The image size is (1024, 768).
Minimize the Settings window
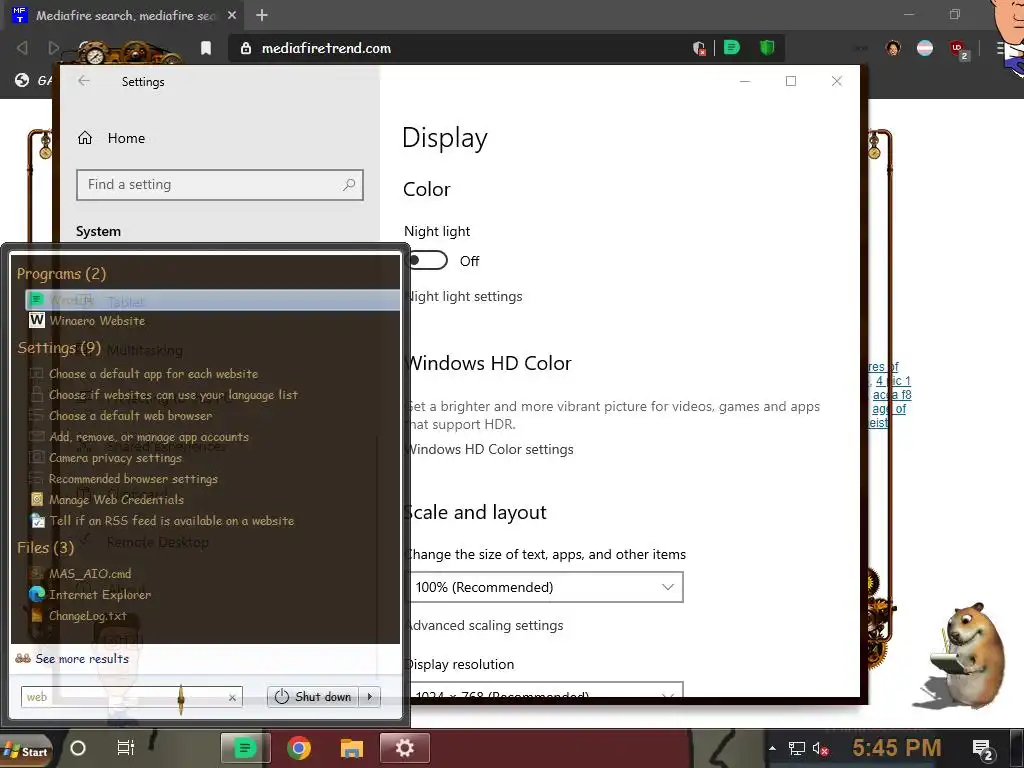pos(744,81)
